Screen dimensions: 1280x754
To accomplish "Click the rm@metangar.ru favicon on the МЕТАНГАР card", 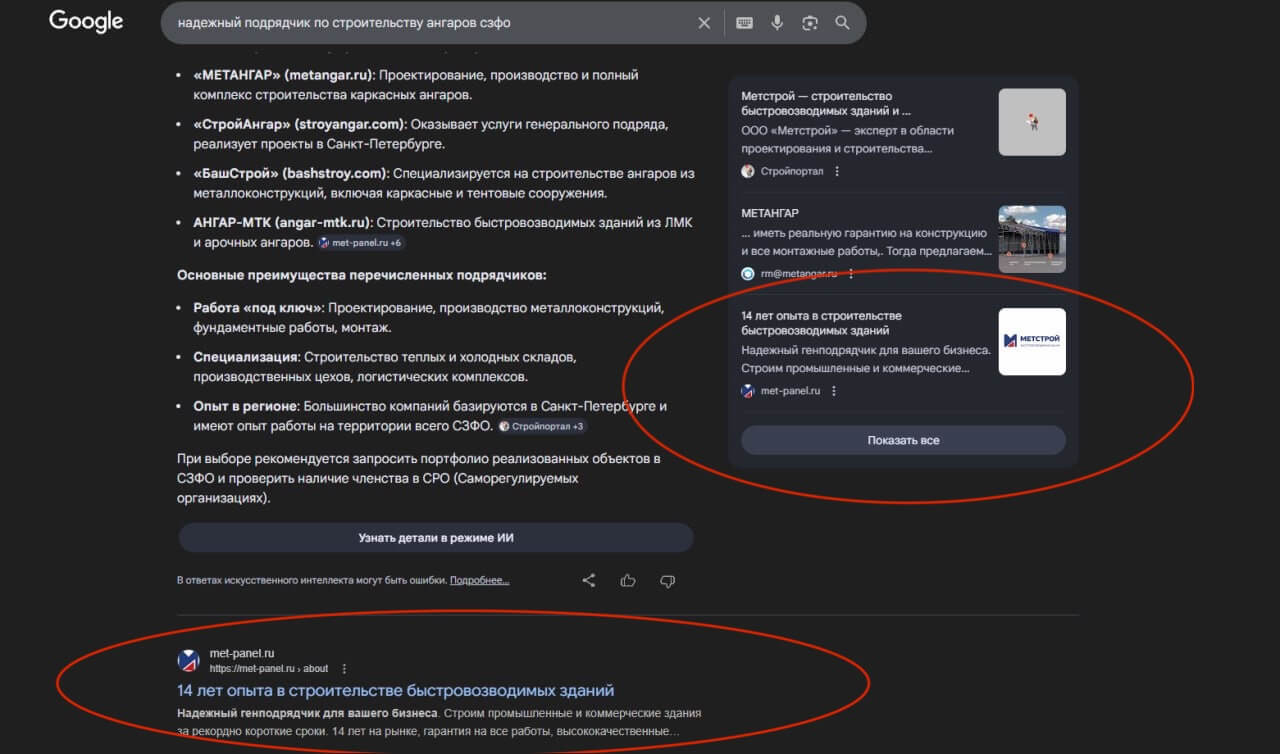I will 747,271.
